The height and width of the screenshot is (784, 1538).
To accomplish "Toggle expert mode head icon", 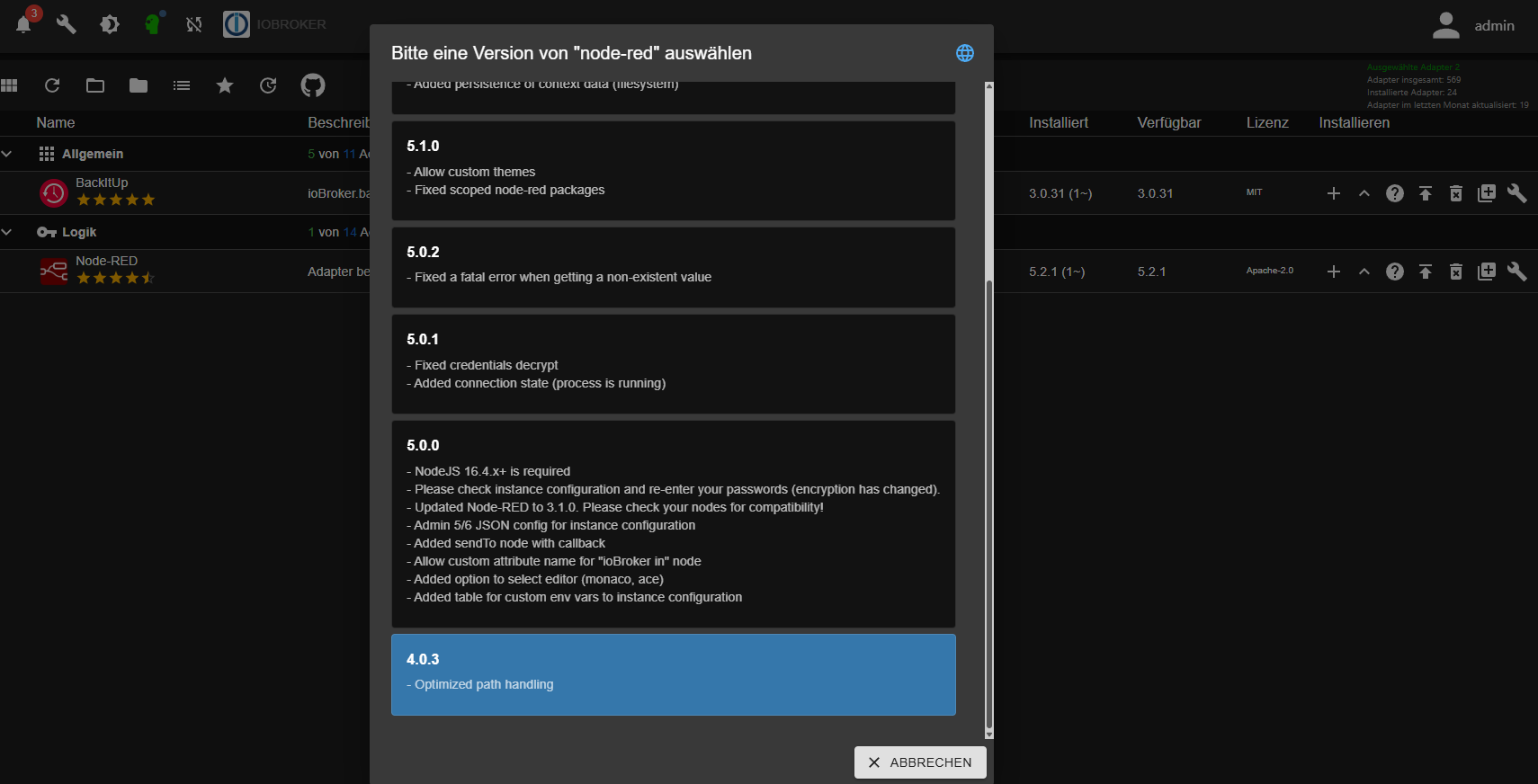I will point(153,24).
